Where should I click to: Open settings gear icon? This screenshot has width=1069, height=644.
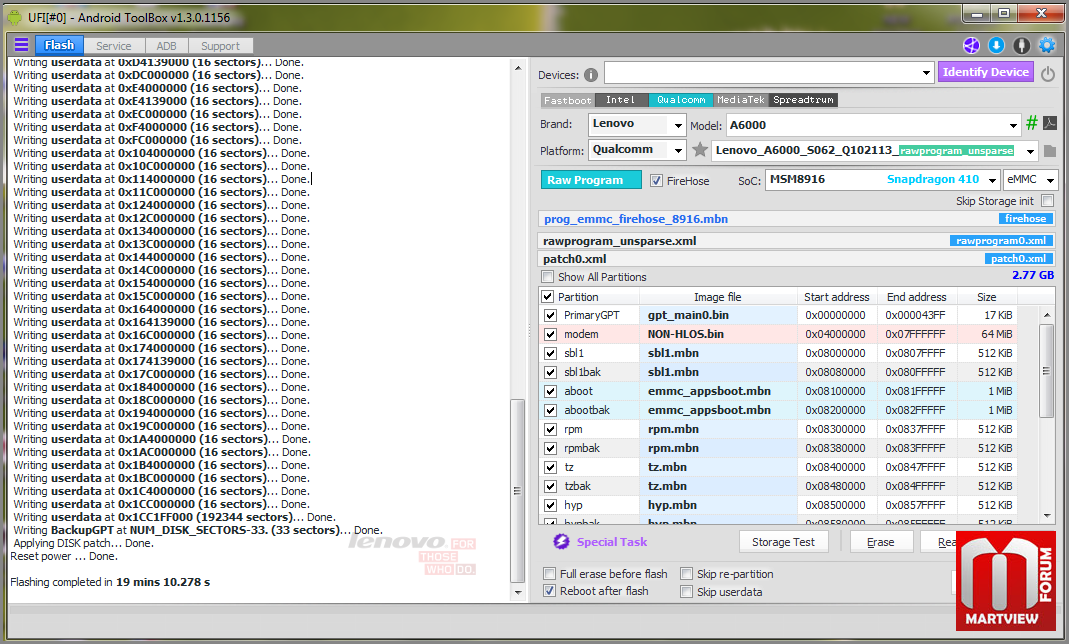(1047, 45)
